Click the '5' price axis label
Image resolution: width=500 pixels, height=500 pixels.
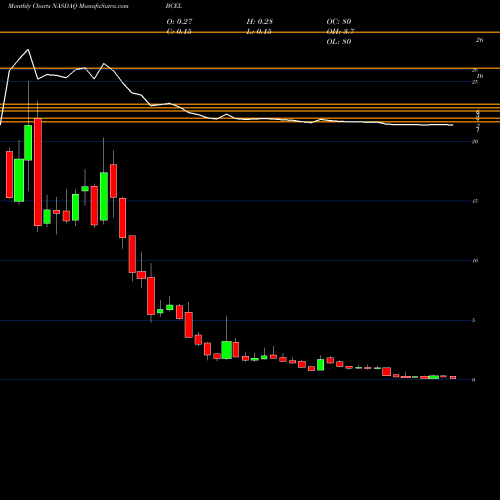click(474, 320)
